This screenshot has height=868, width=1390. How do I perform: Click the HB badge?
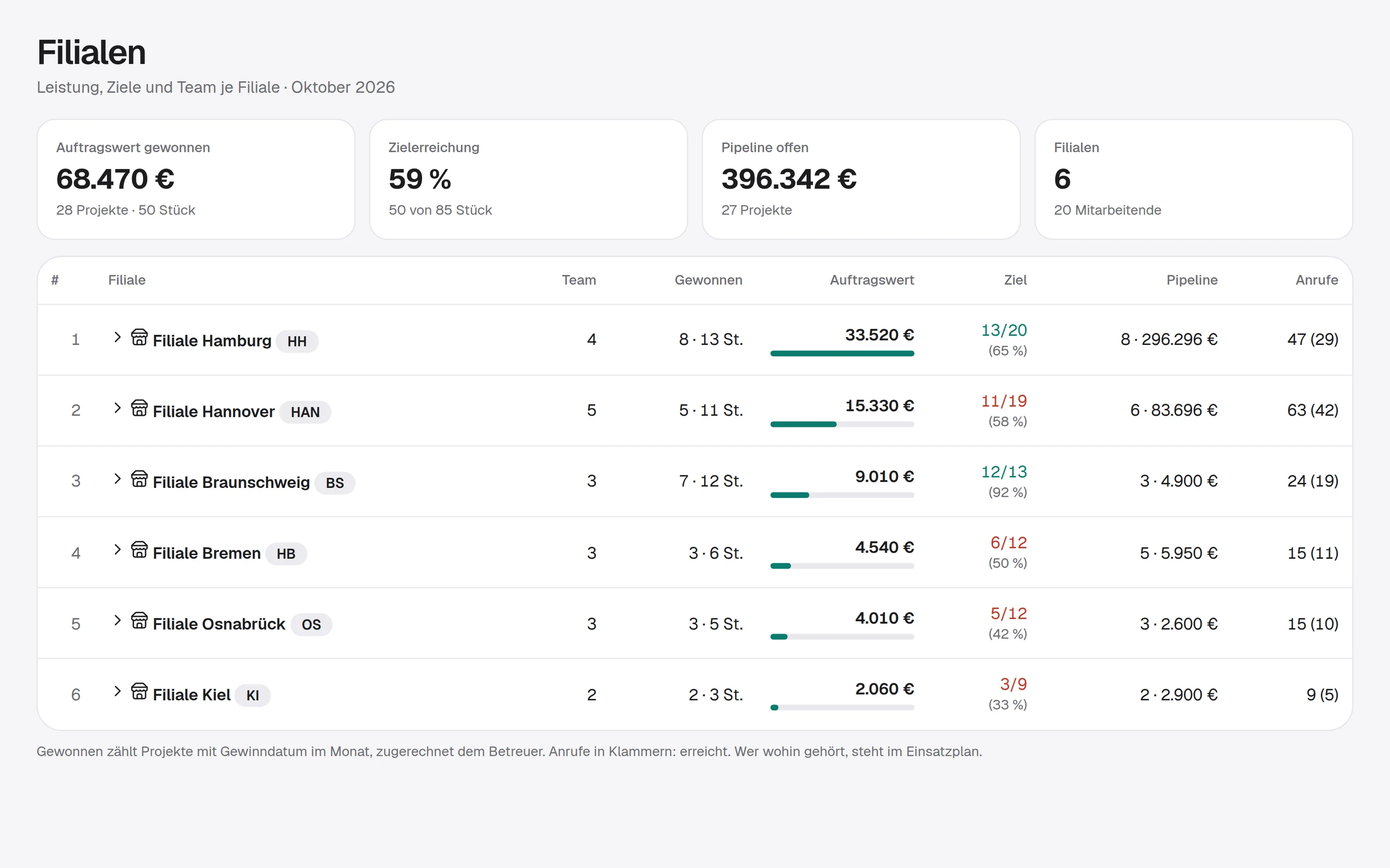[286, 553]
